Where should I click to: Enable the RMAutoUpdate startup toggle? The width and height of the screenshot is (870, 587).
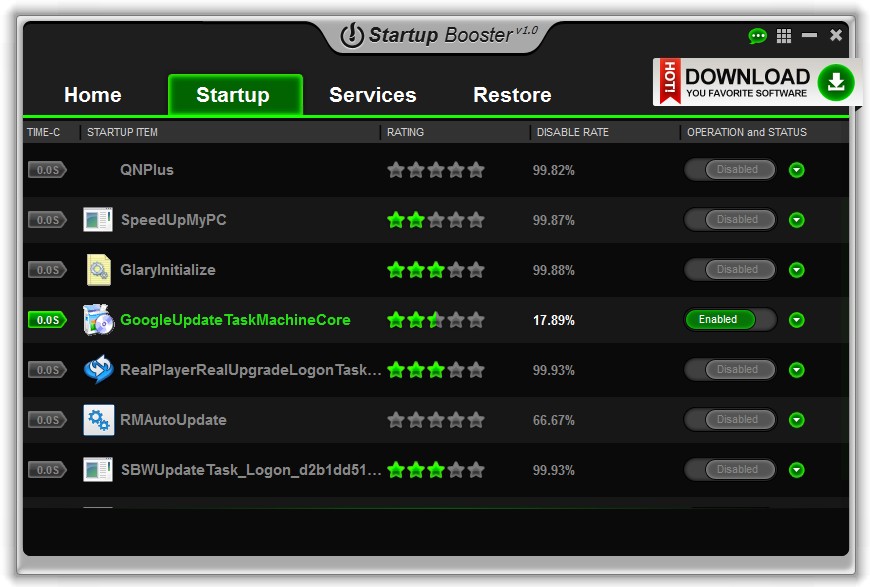[x=730, y=419]
